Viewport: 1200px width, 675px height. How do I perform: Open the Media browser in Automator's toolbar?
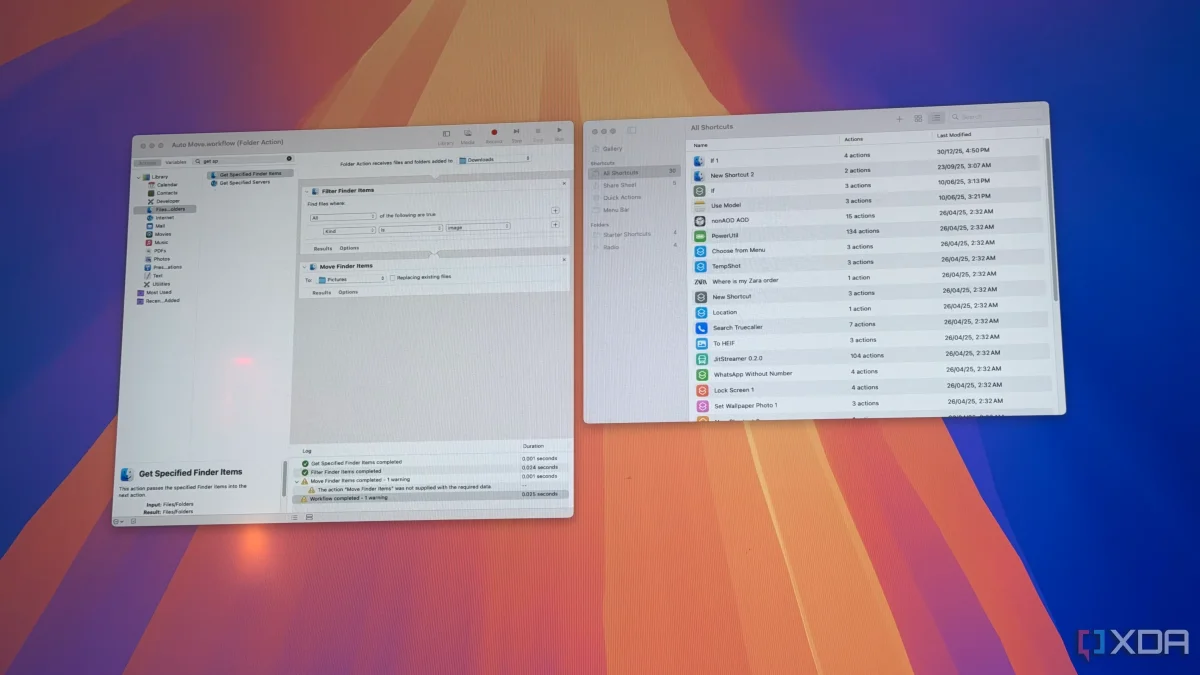tap(470, 132)
